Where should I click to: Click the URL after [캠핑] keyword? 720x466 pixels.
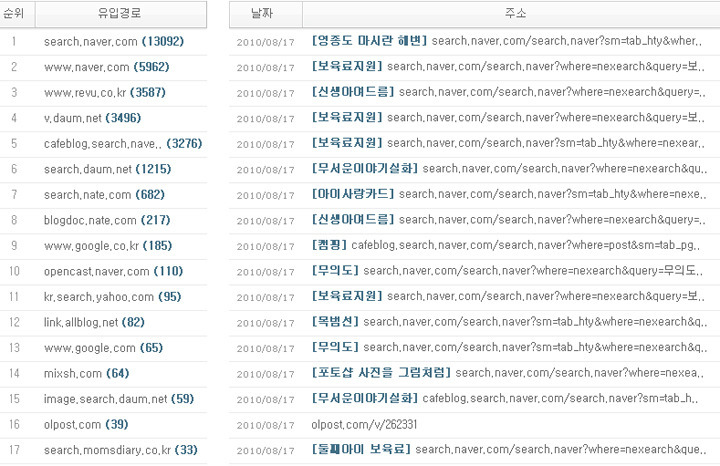pyautogui.click(x=525, y=245)
